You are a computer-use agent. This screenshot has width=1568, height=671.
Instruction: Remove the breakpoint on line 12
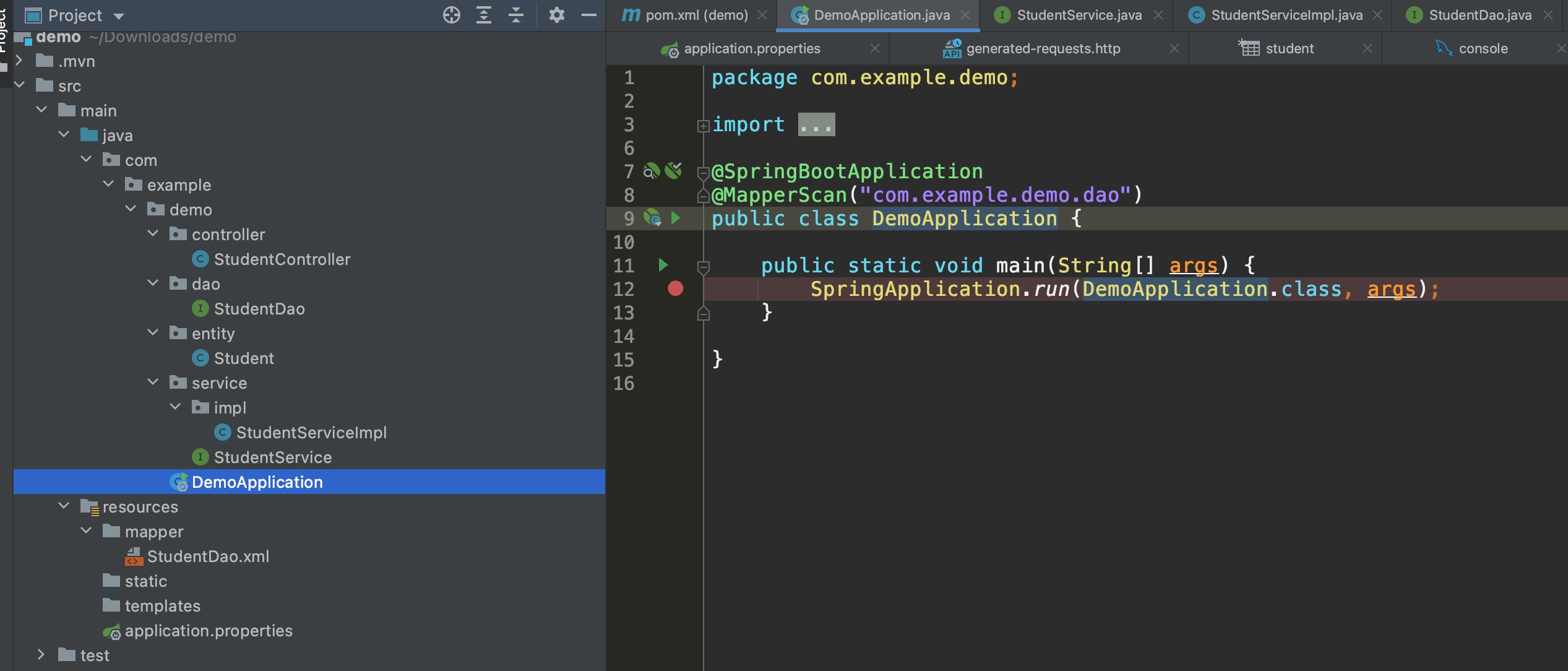[675, 288]
